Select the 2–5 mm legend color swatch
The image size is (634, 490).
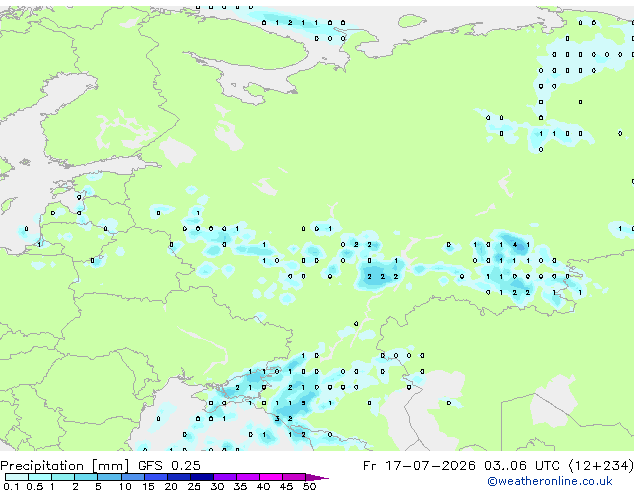coord(86,477)
